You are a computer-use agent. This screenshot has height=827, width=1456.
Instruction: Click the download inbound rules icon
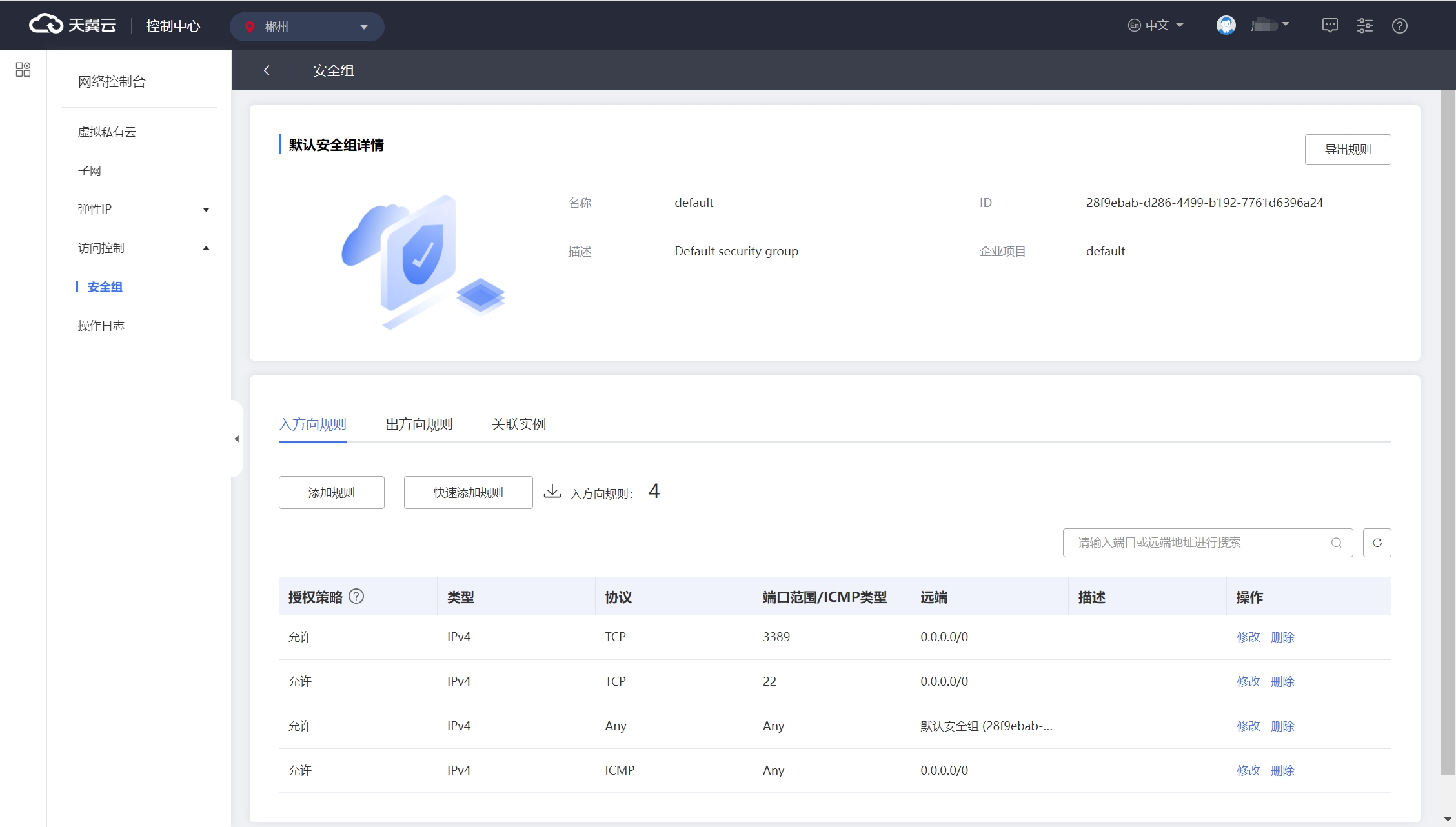click(552, 492)
